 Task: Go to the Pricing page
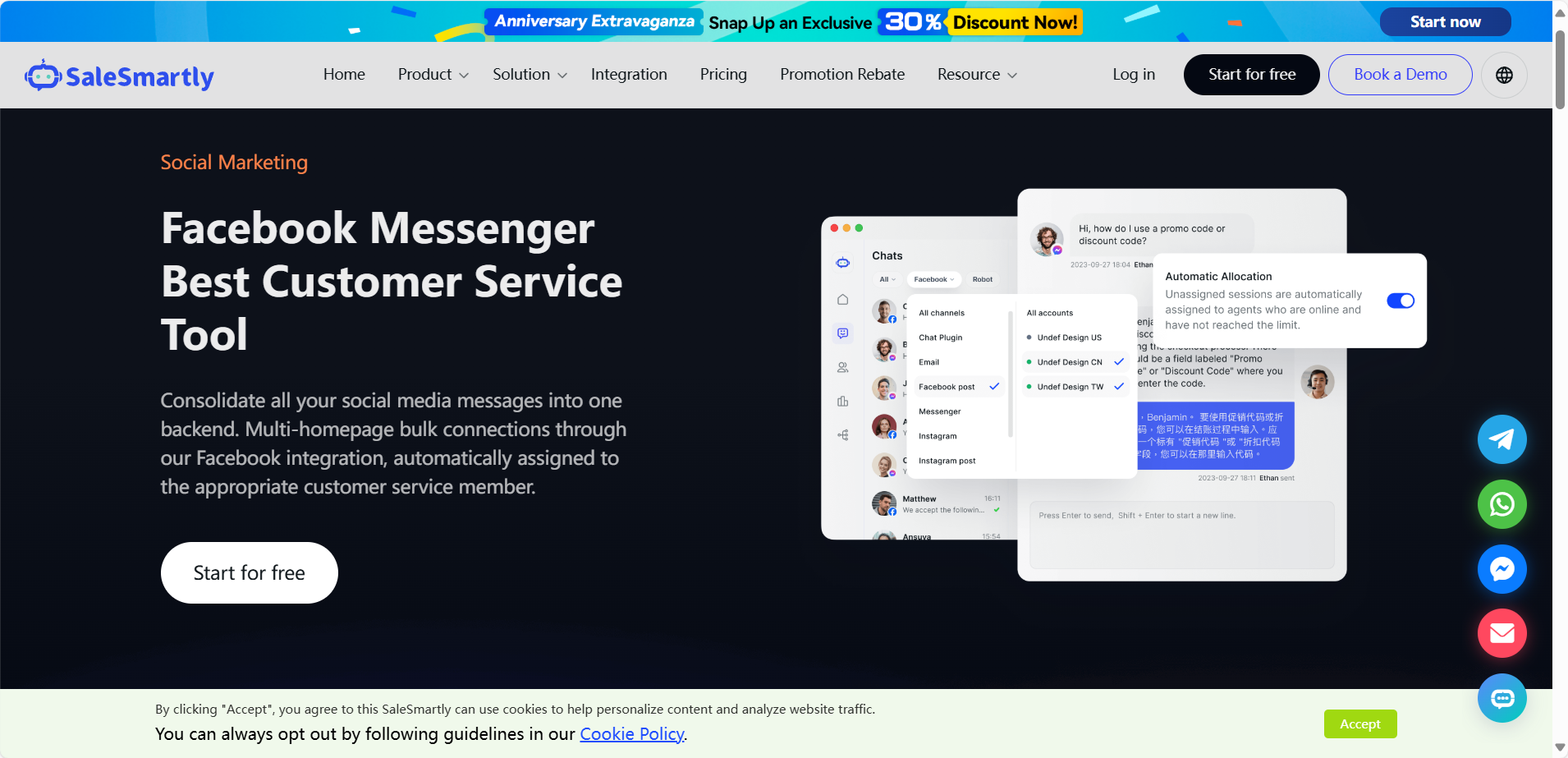point(723,75)
